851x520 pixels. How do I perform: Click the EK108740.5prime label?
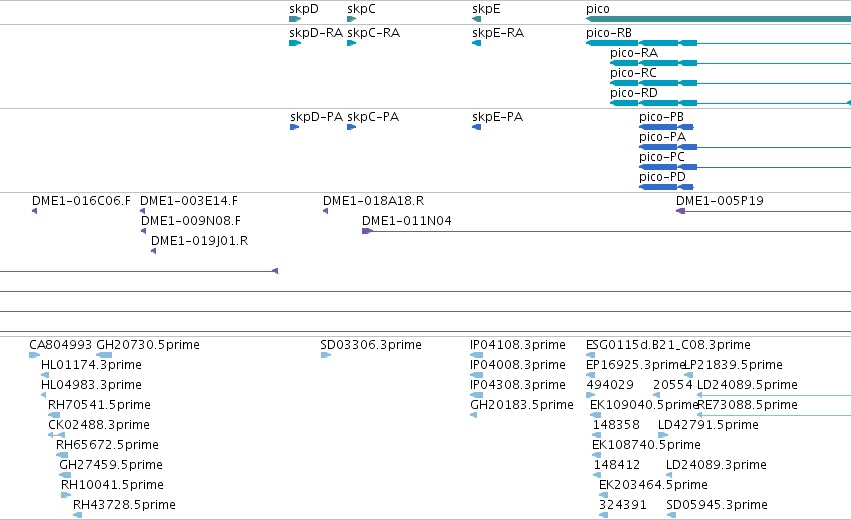click(646, 445)
